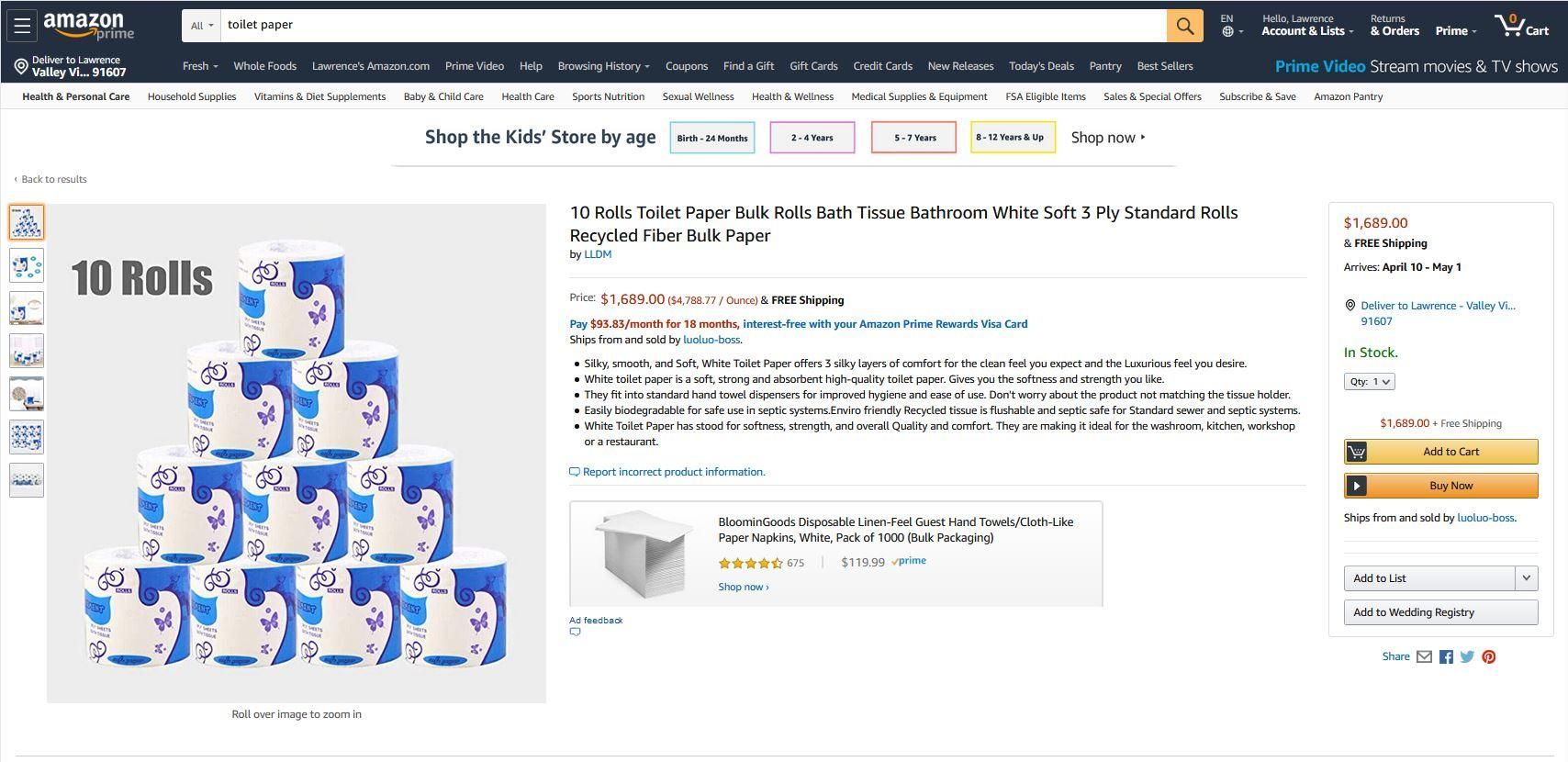Open Today's Deals in navigation bar
1568x762 pixels.
1041,66
